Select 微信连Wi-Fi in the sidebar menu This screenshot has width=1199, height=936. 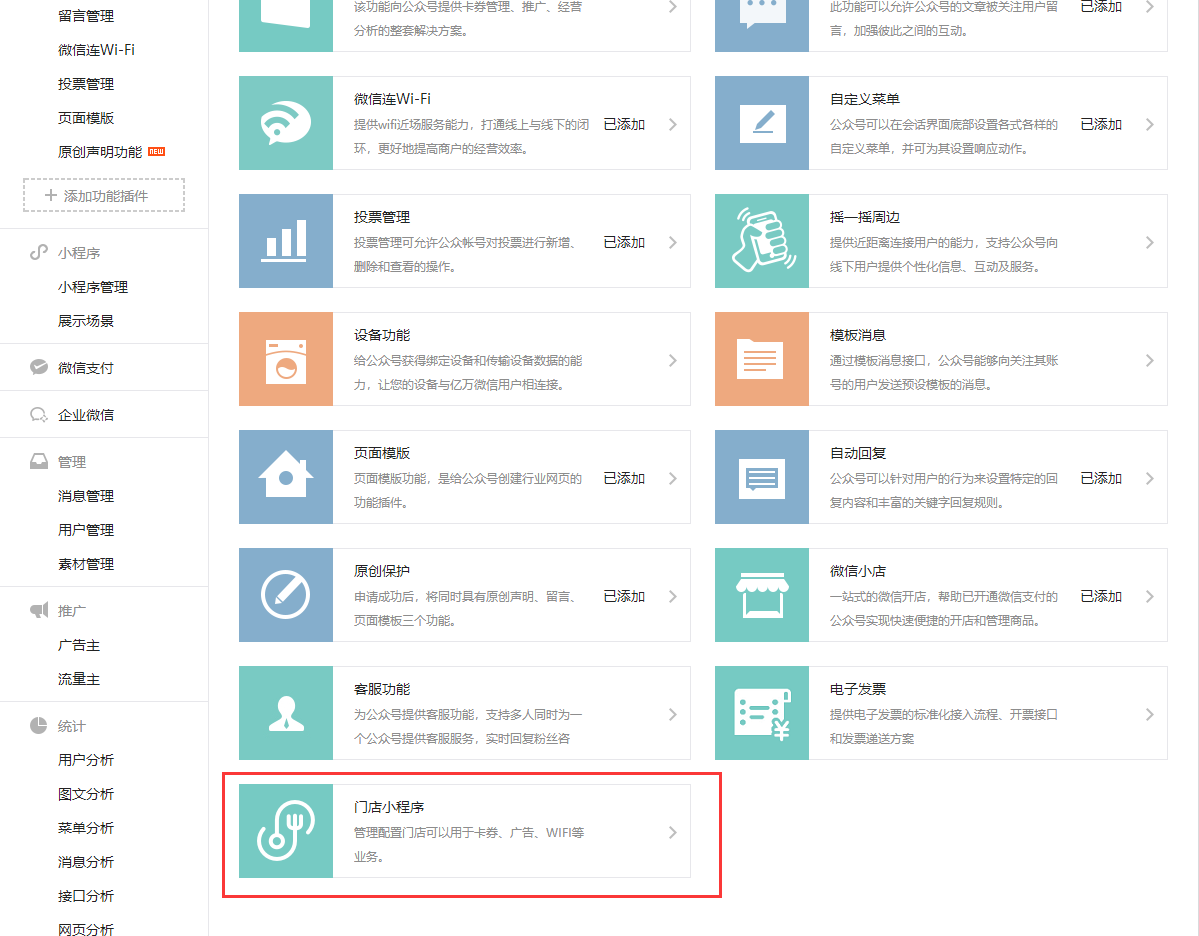(96, 50)
